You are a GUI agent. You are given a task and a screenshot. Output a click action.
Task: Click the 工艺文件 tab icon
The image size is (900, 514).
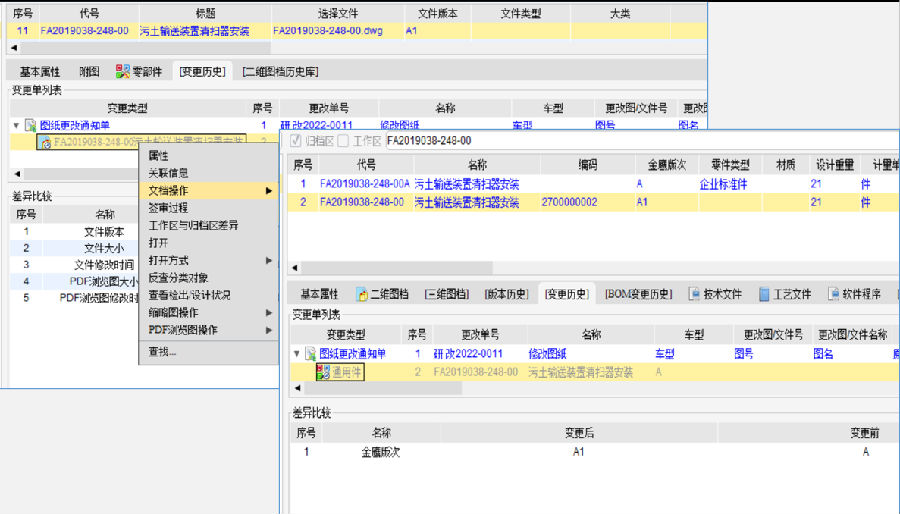click(765, 294)
